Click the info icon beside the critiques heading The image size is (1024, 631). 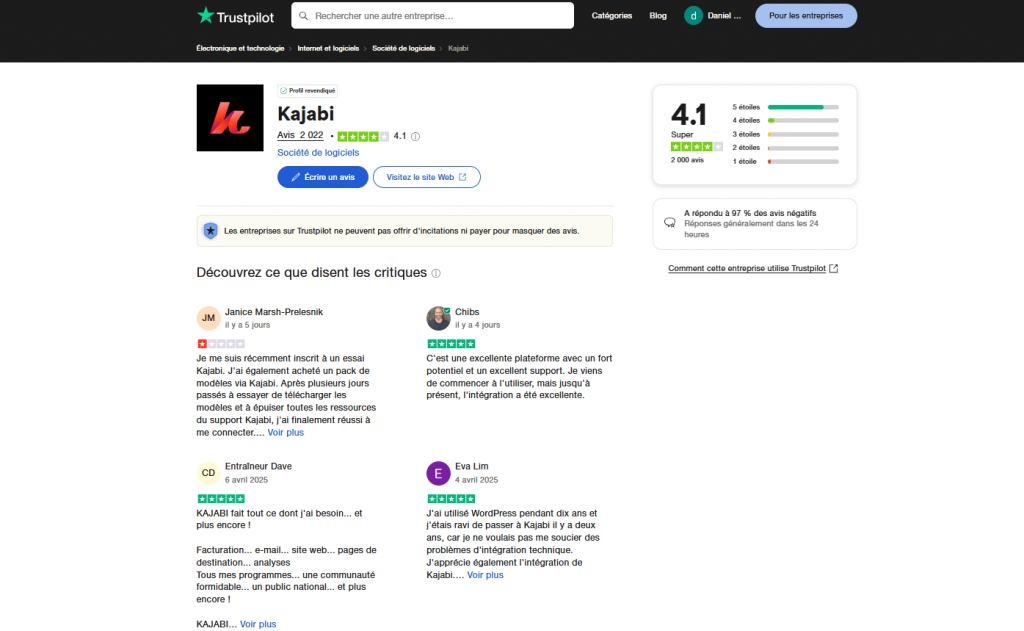(x=436, y=273)
